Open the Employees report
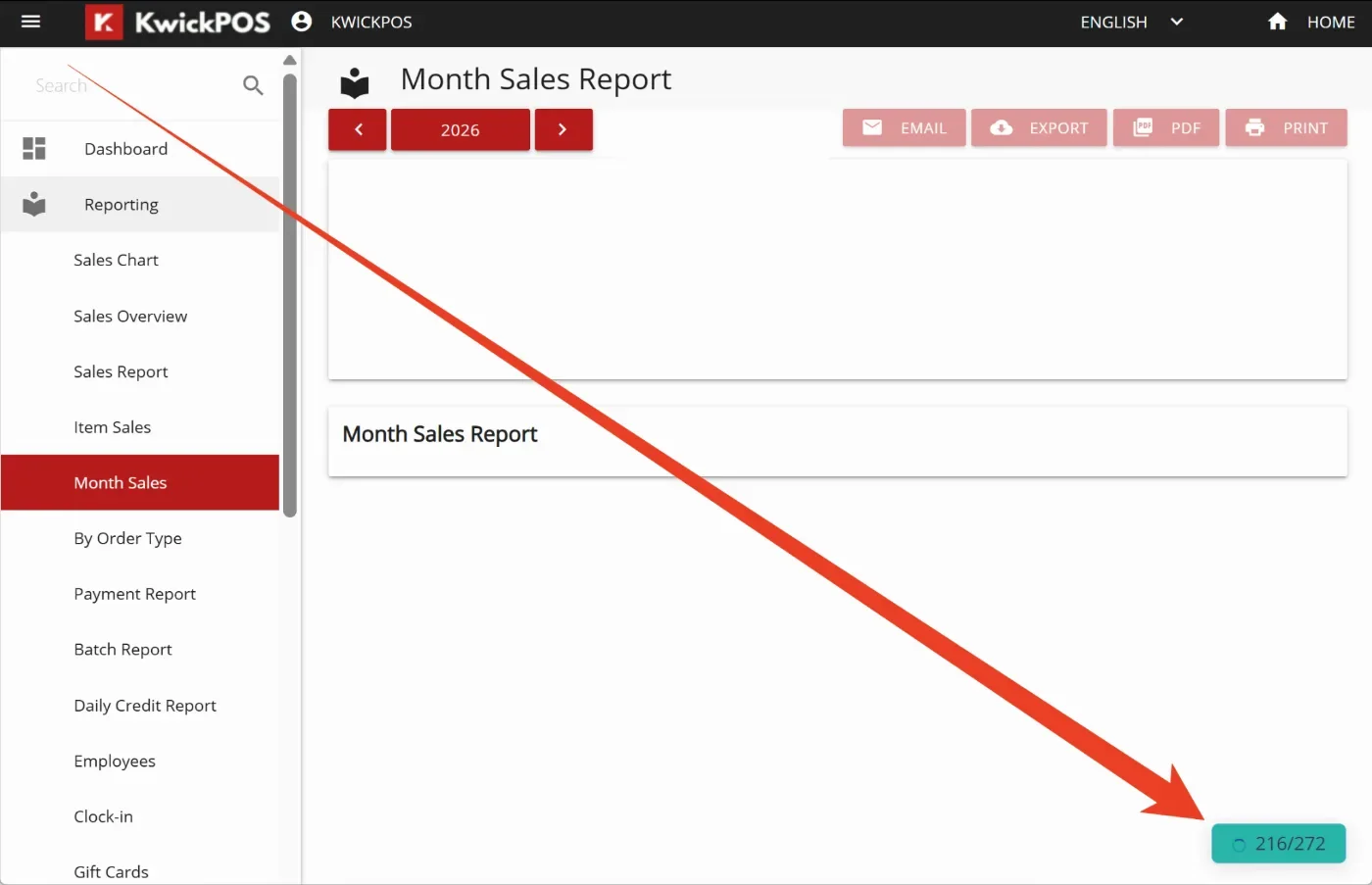Viewport: 1372px width, 885px height. tap(140, 761)
